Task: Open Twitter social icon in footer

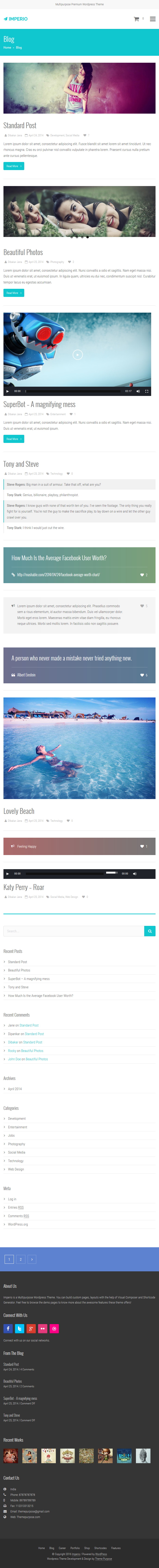Action: click(x=19, y=1328)
